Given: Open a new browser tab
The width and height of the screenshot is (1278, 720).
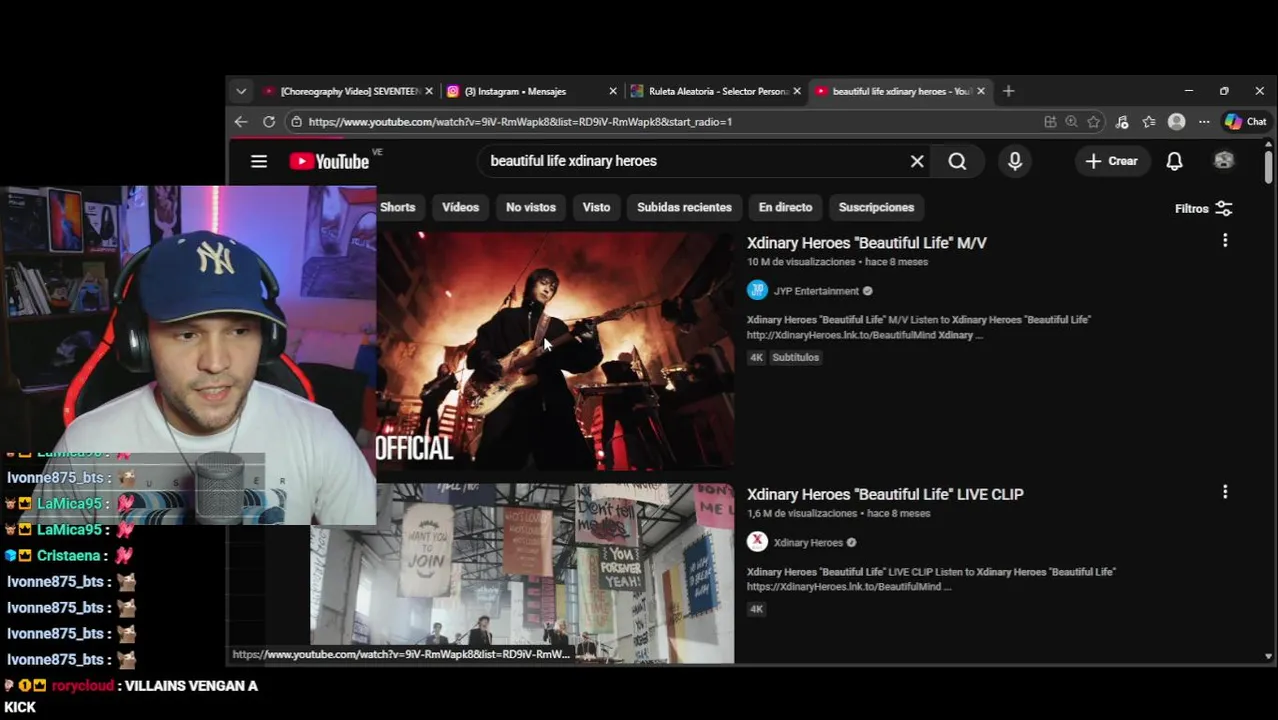Looking at the screenshot, I should [1008, 91].
